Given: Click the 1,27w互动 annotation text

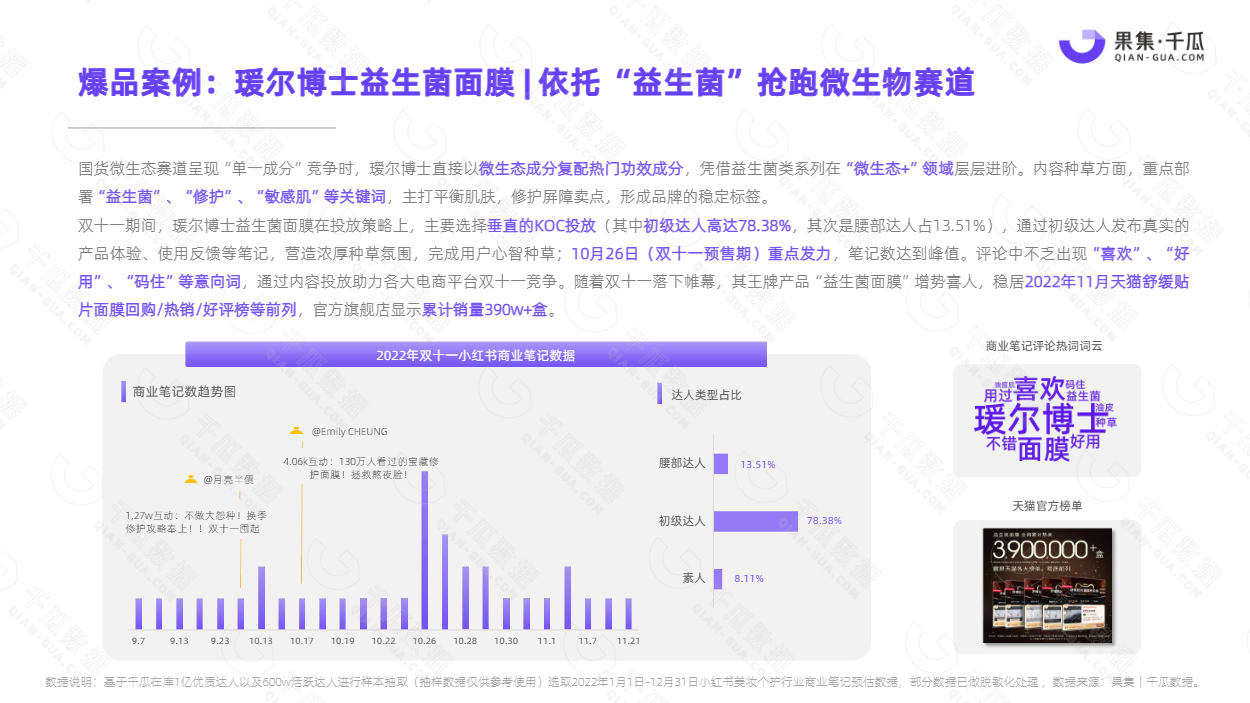Looking at the screenshot, I should click(x=194, y=520).
